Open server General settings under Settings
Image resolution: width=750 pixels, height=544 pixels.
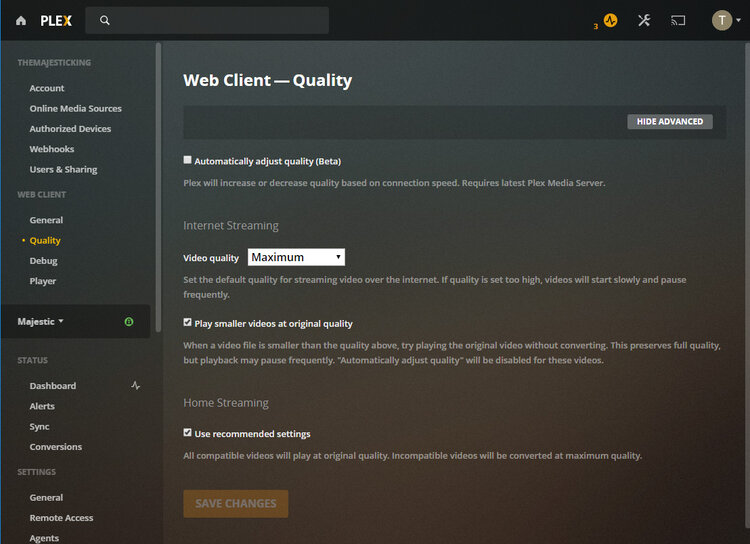click(46, 498)
